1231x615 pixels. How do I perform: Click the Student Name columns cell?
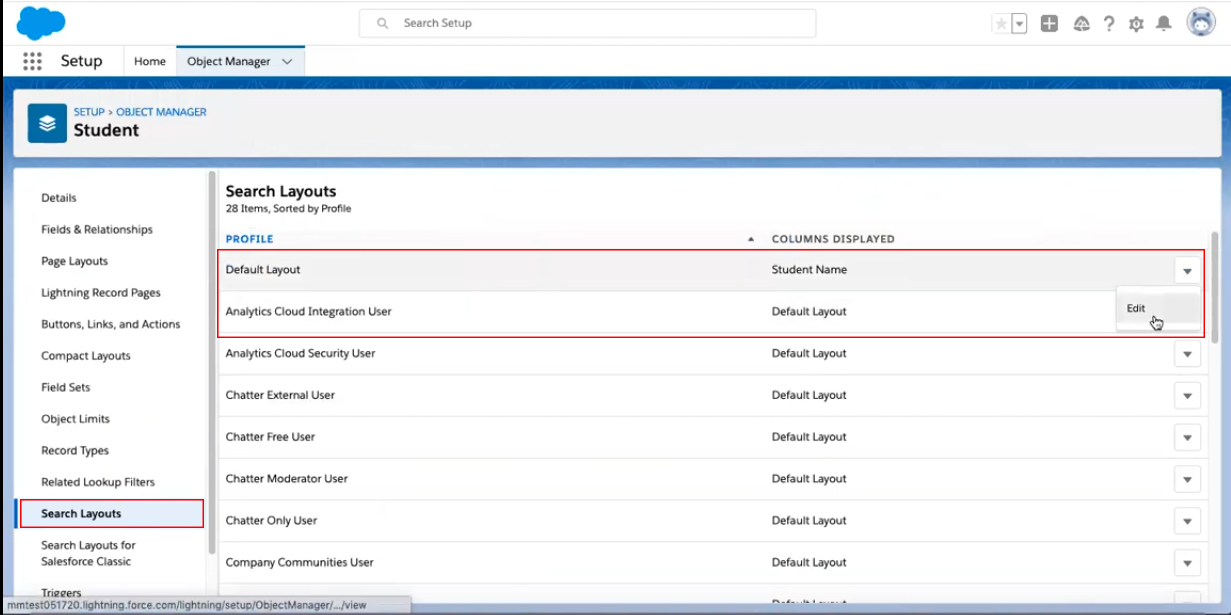[x=809, y=270]
